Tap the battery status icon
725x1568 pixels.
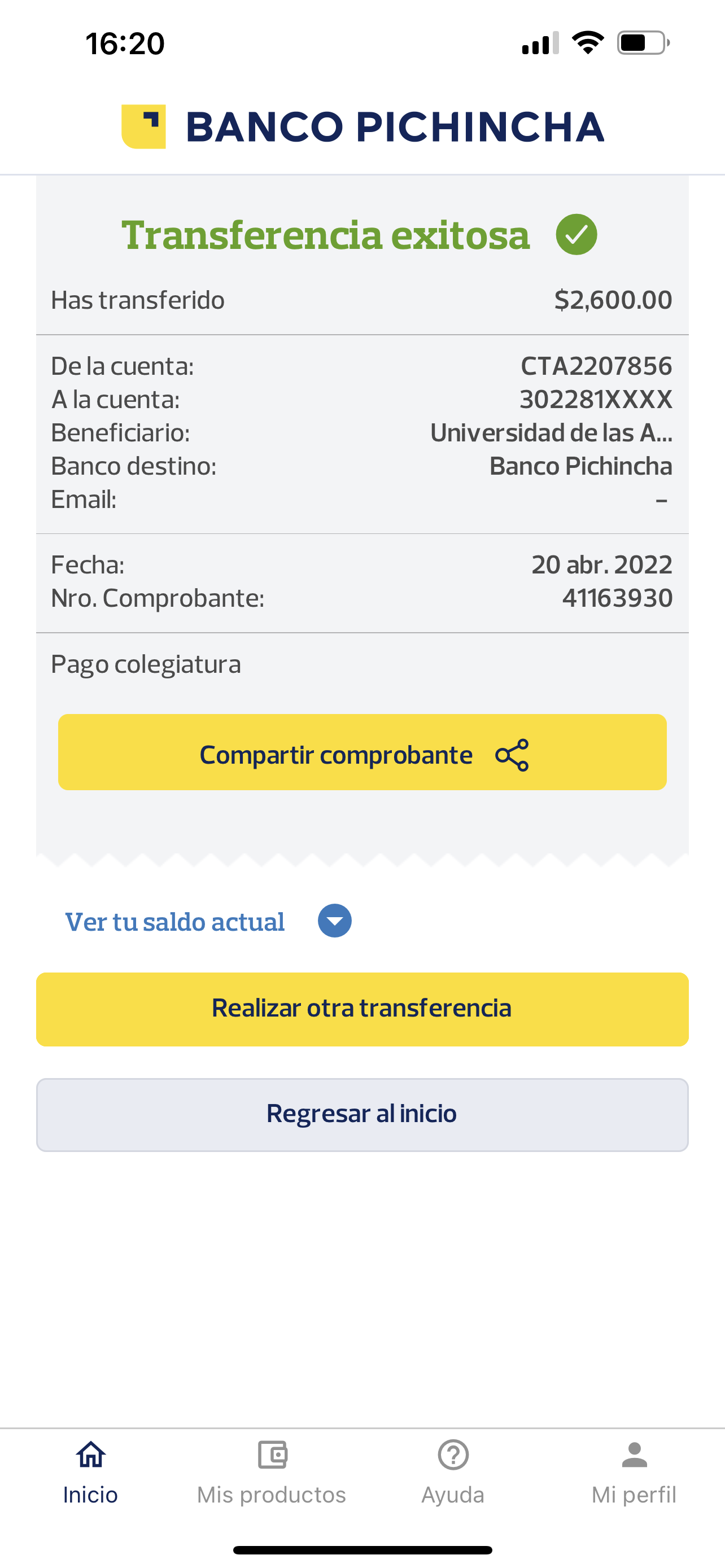pyautogui.click(x=643, y=42)
